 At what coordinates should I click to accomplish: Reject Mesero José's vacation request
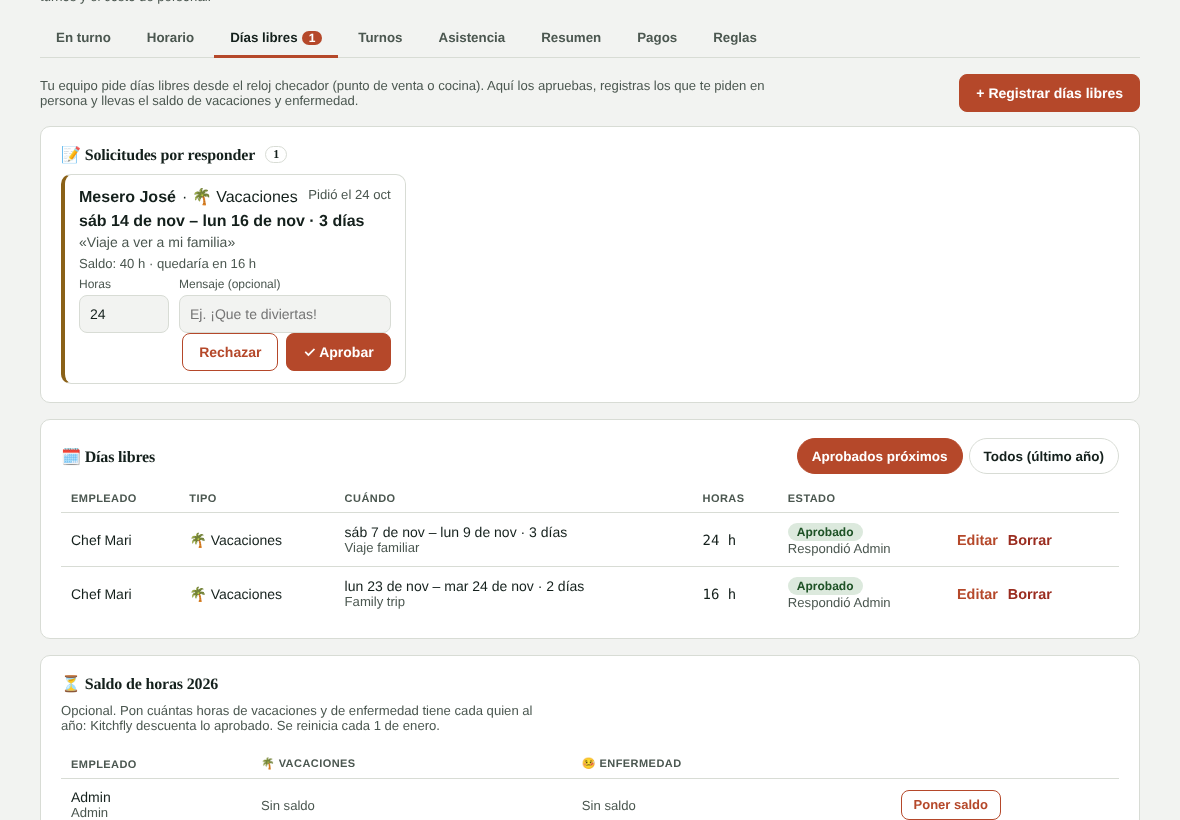tap(230, 352)
